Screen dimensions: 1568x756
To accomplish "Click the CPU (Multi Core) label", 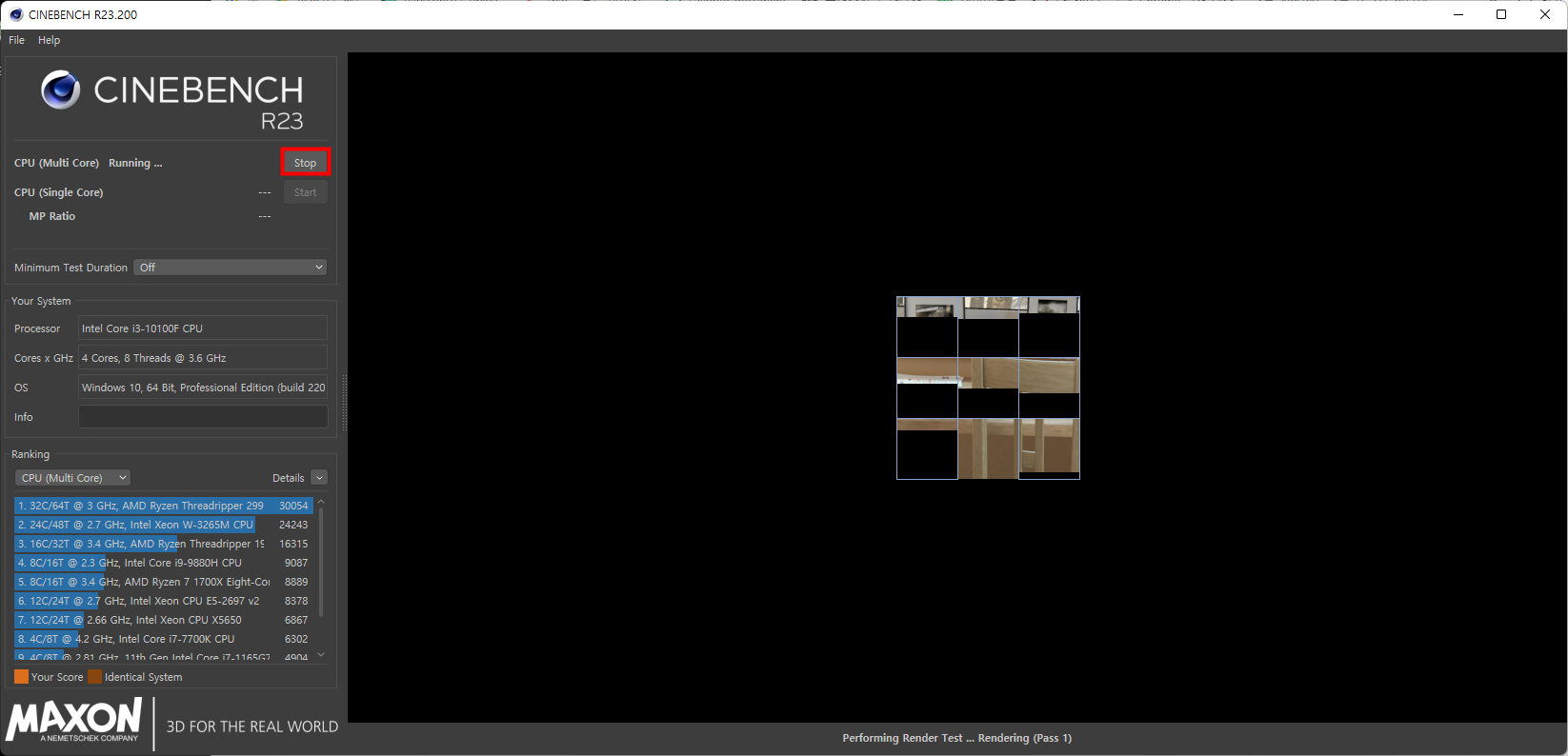I will (x=56, y=163).
